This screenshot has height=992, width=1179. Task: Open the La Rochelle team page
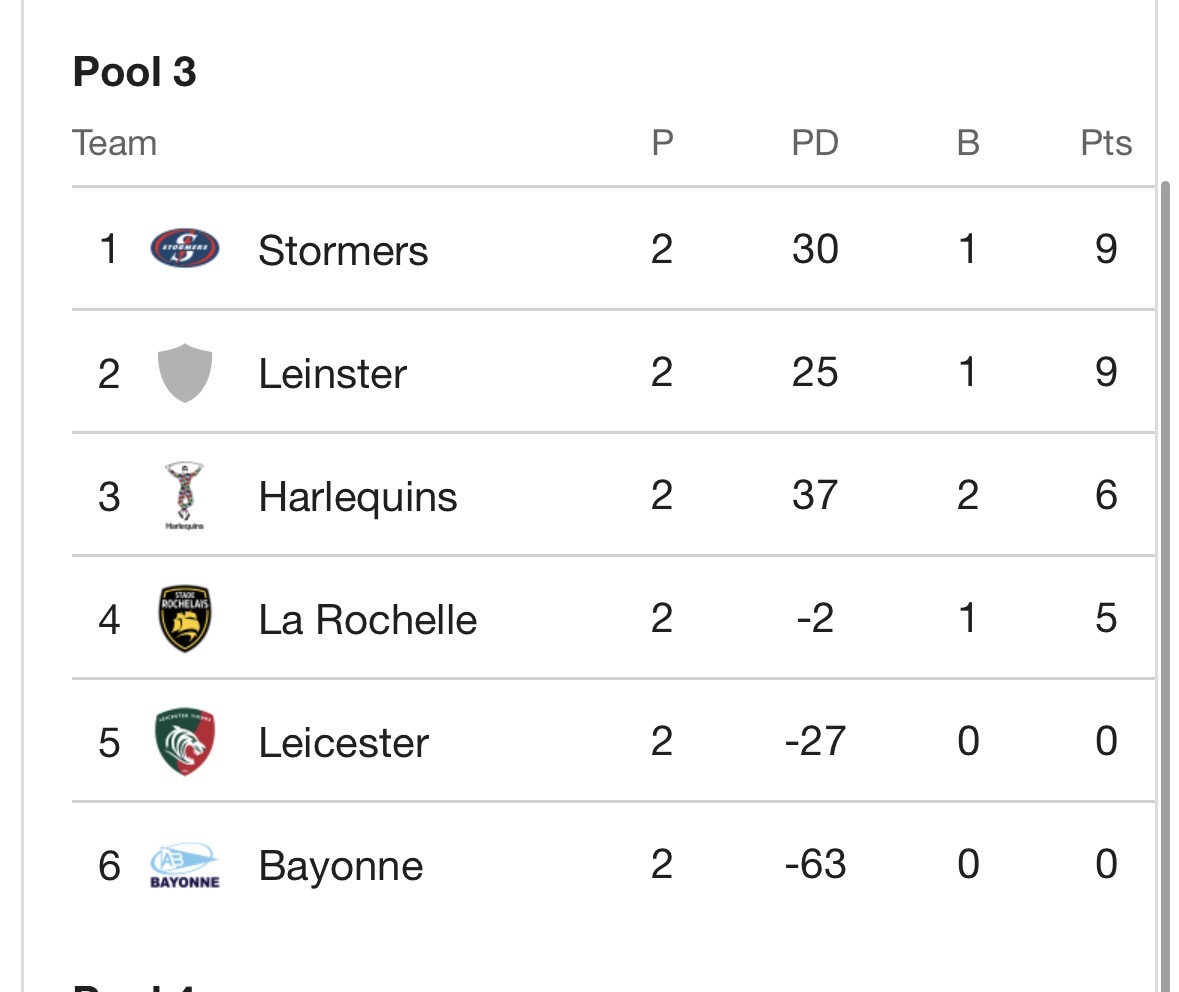[x=367, y=620]
